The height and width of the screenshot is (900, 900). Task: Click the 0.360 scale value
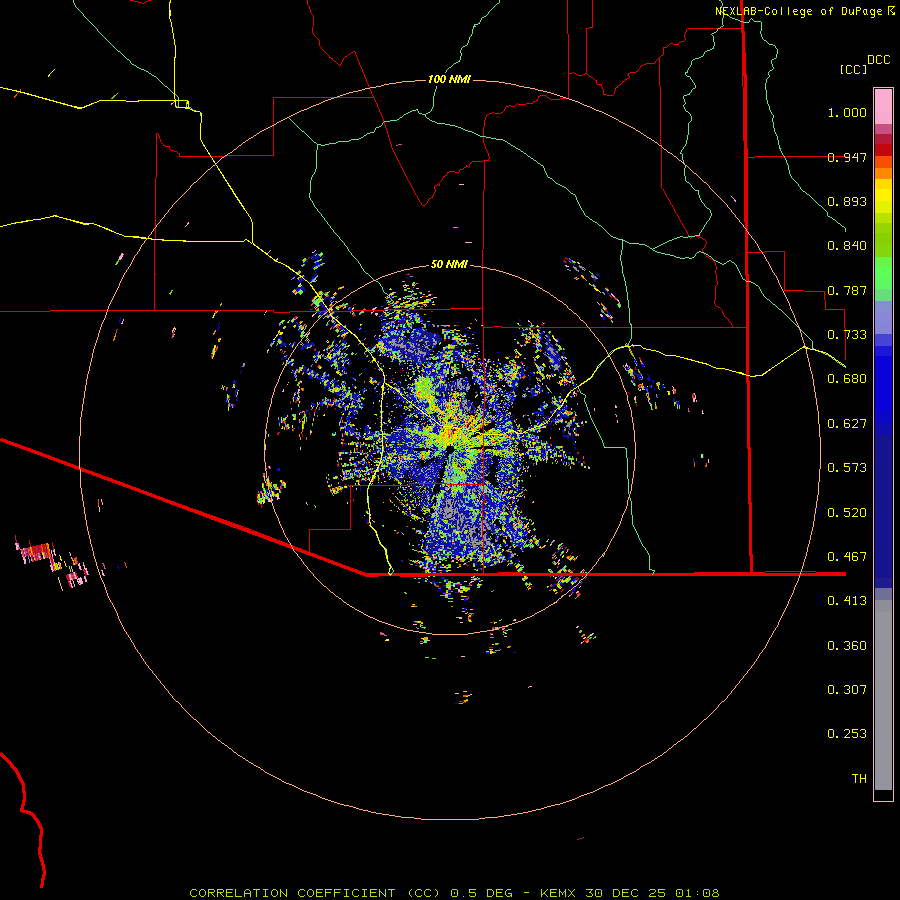[847, 646]
